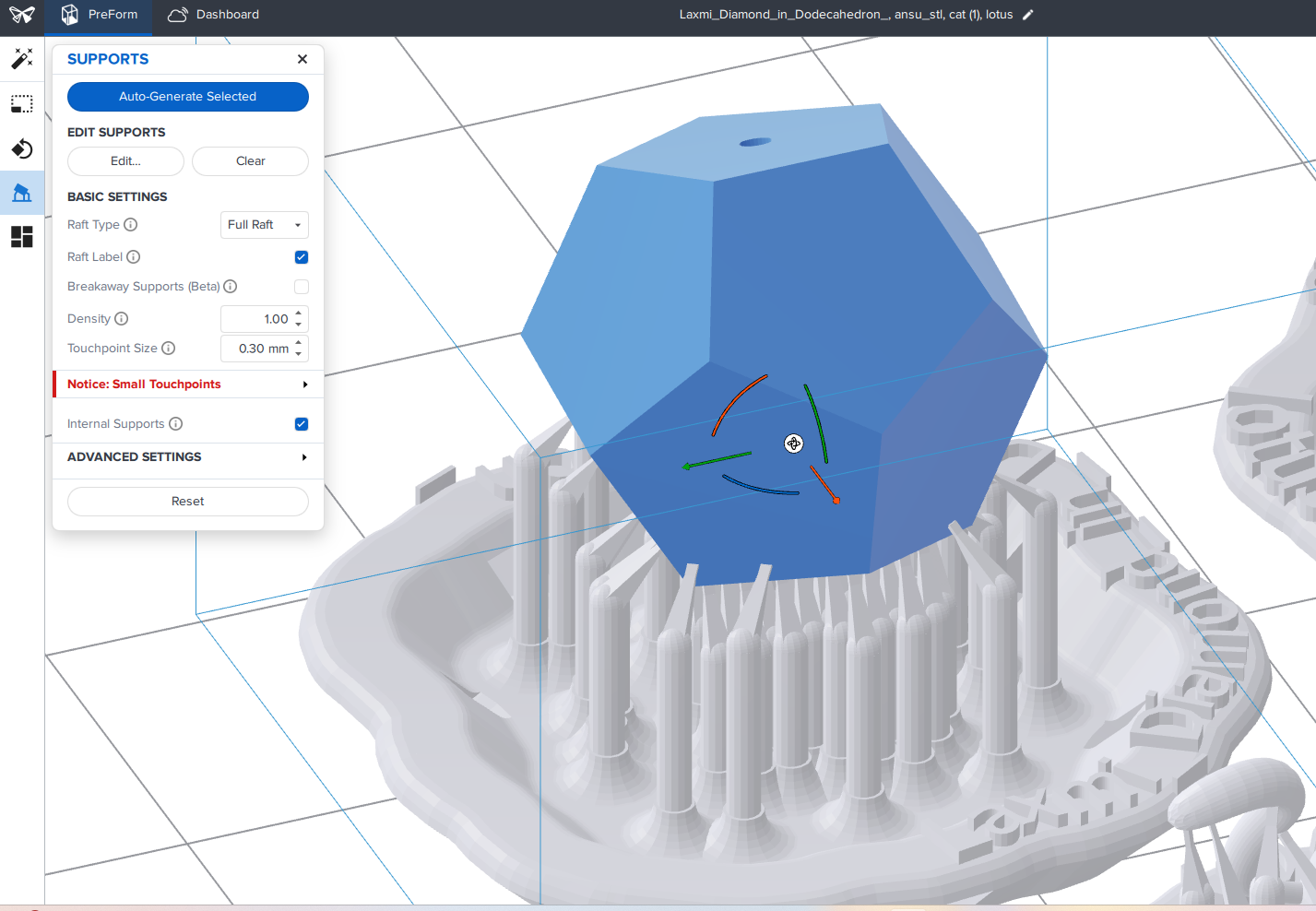
Task: Click the blue rotation arc handle
Action: coord(760,486)
